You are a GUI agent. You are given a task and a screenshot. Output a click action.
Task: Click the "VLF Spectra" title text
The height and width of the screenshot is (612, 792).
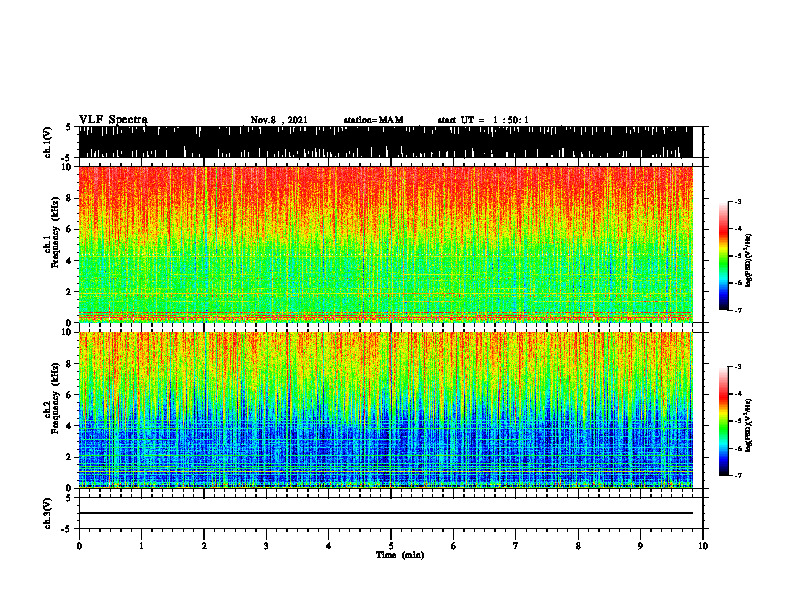coord(113,120)
